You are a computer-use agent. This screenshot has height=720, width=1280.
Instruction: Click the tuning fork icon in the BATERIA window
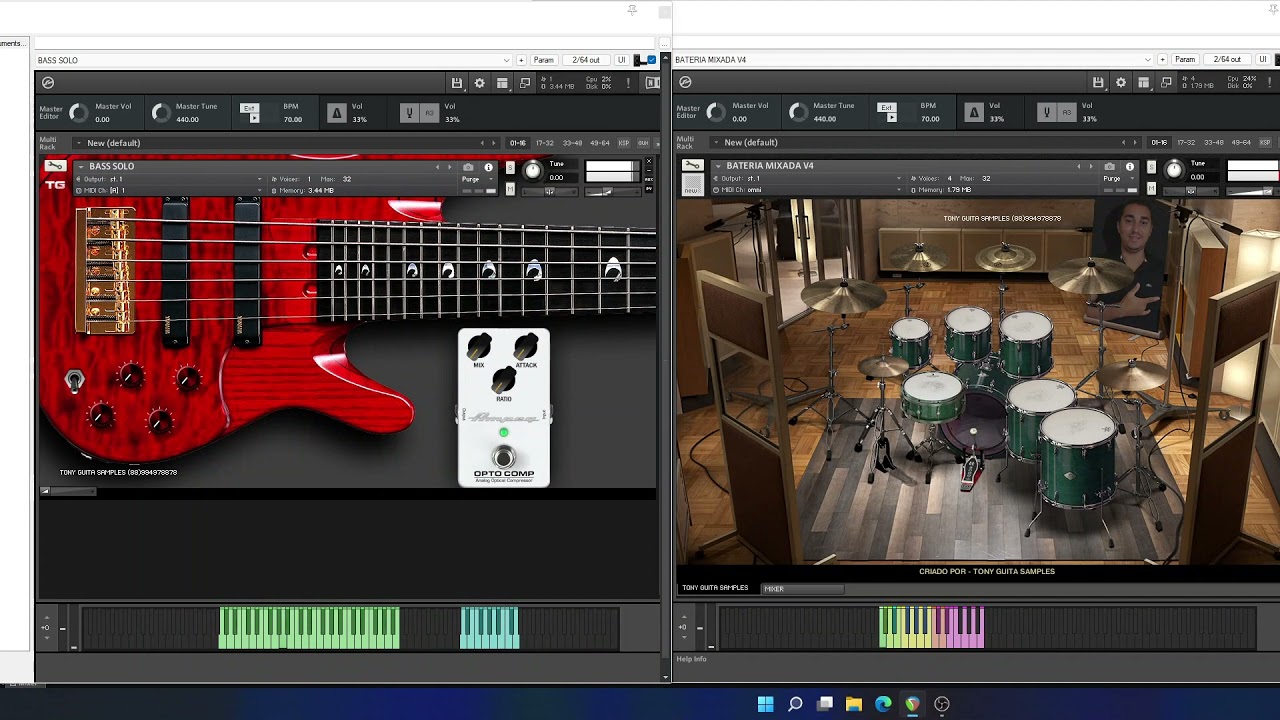[x=1046, y=112]
